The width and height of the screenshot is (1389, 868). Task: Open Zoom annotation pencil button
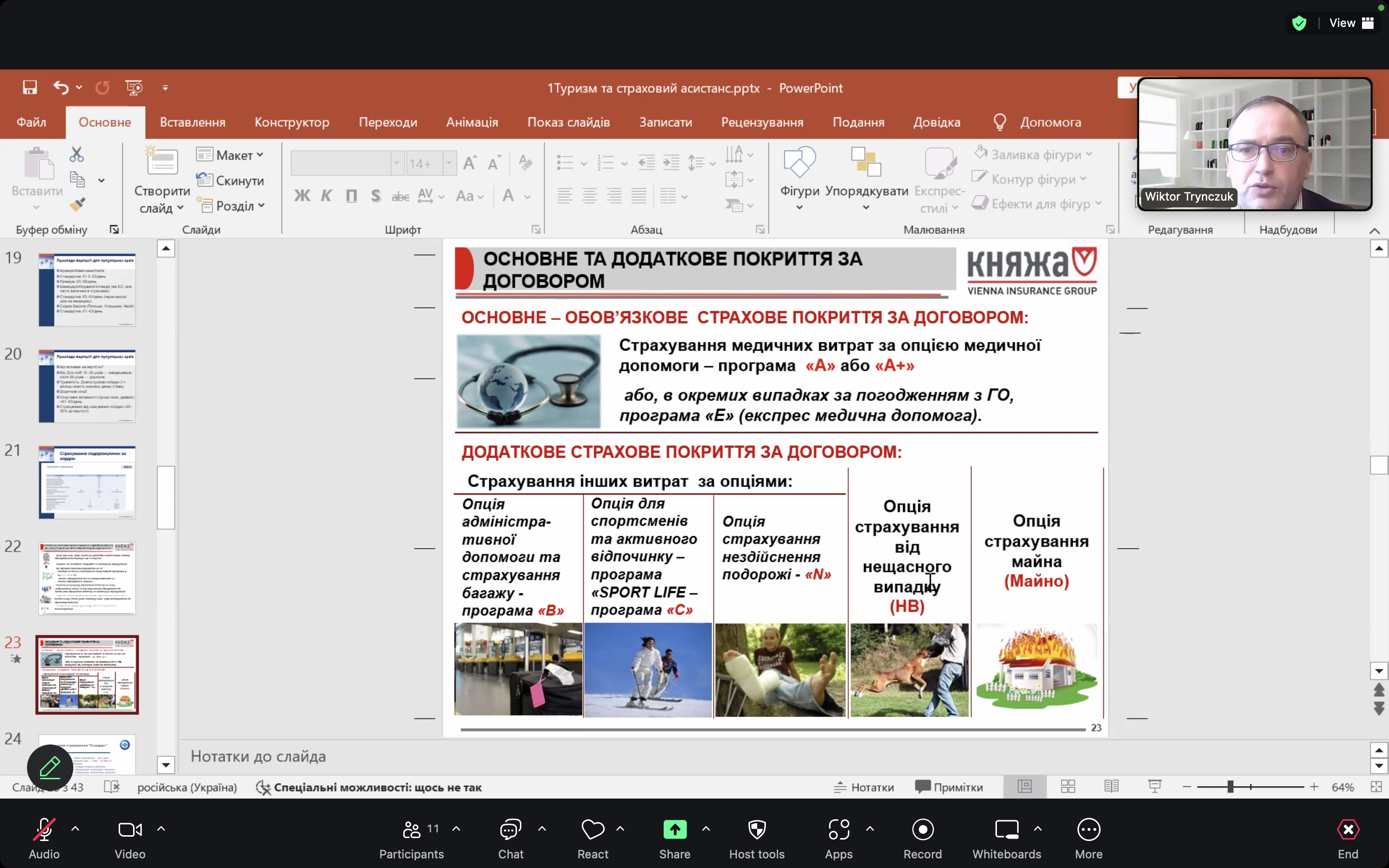click(50, 767)
